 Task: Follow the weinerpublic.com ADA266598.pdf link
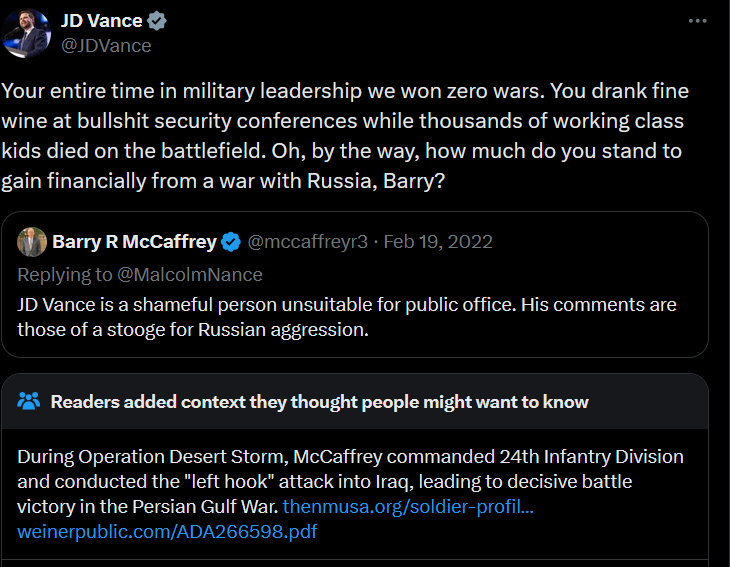[167, 532]
